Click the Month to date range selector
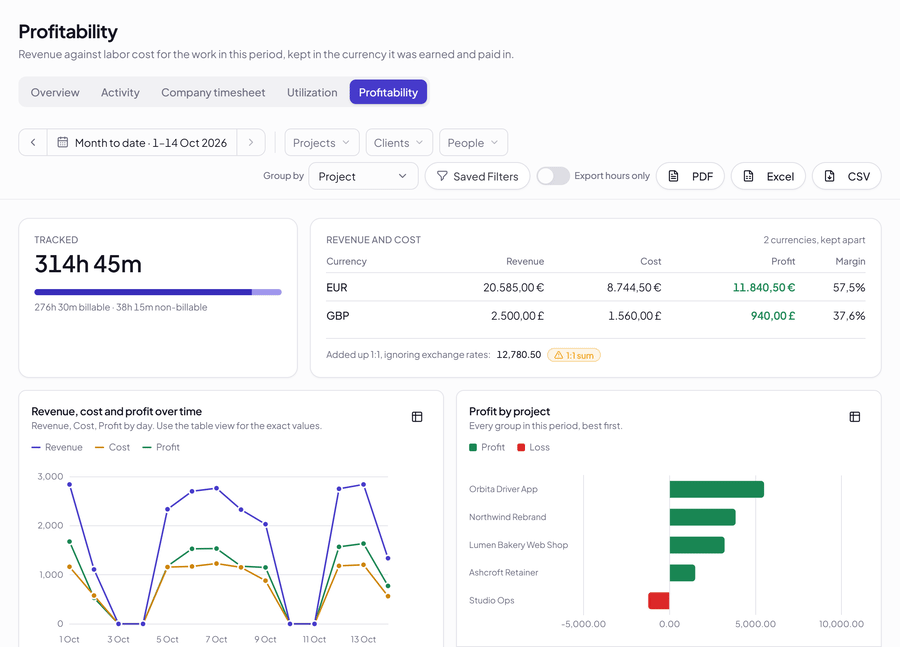900x647 pixels. [142, 142]
